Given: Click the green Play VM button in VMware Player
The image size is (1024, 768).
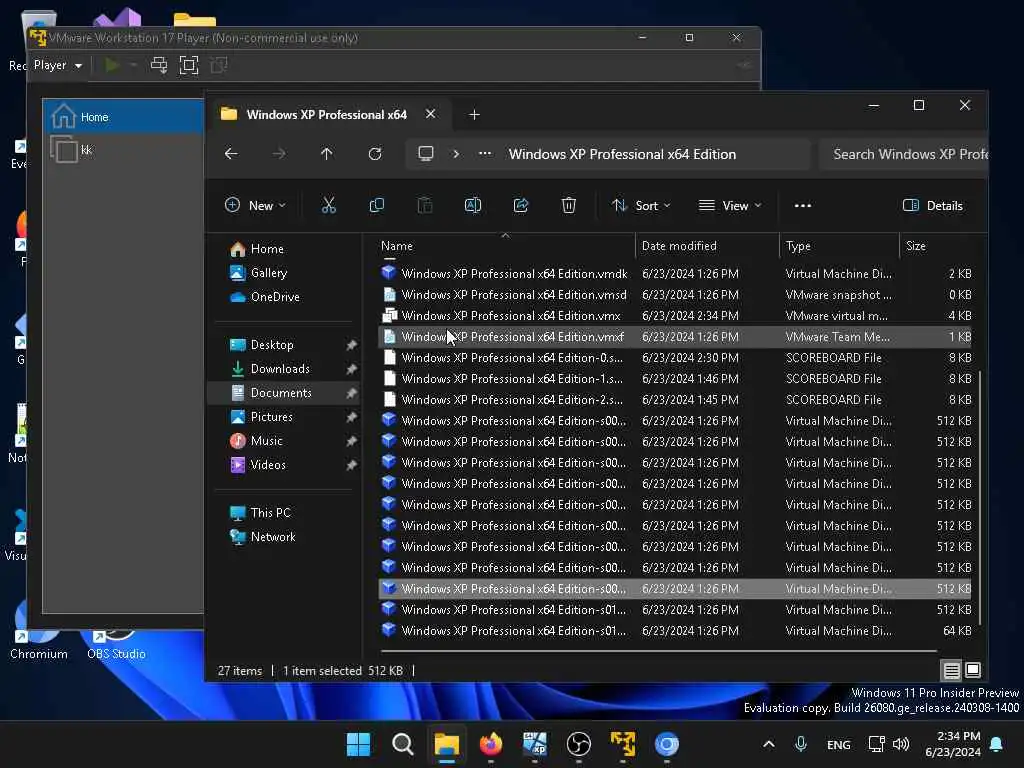Looking at the screenshot, I should point(112,65).
